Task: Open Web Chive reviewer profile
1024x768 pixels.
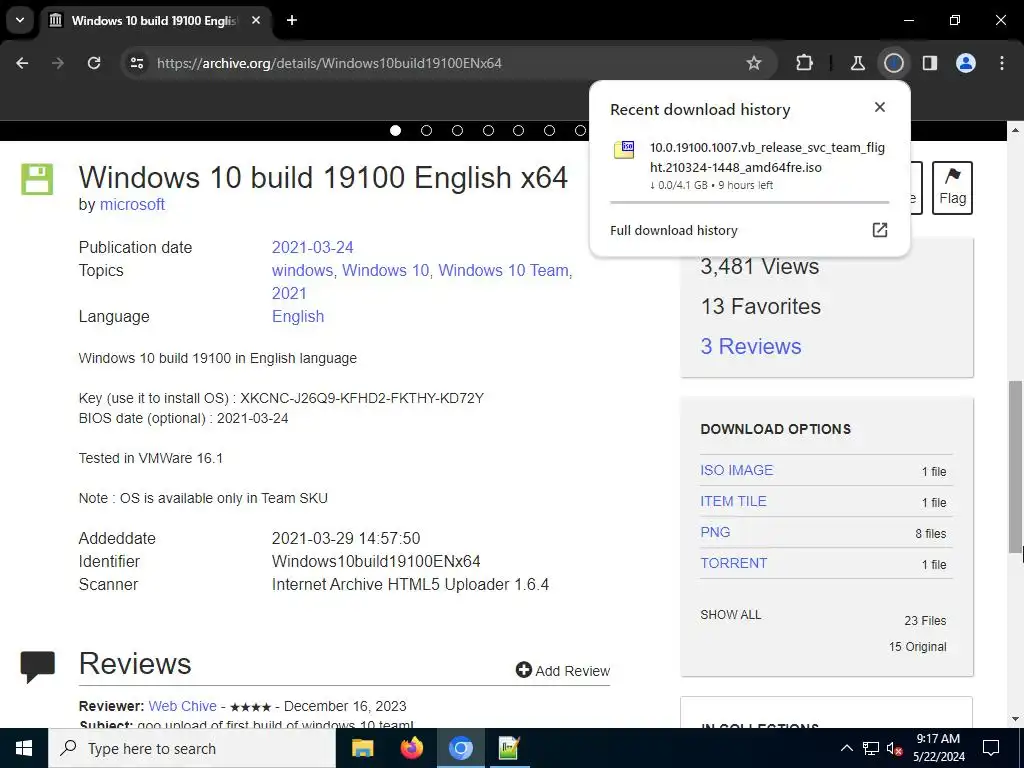Action: [x=182, y=706]
